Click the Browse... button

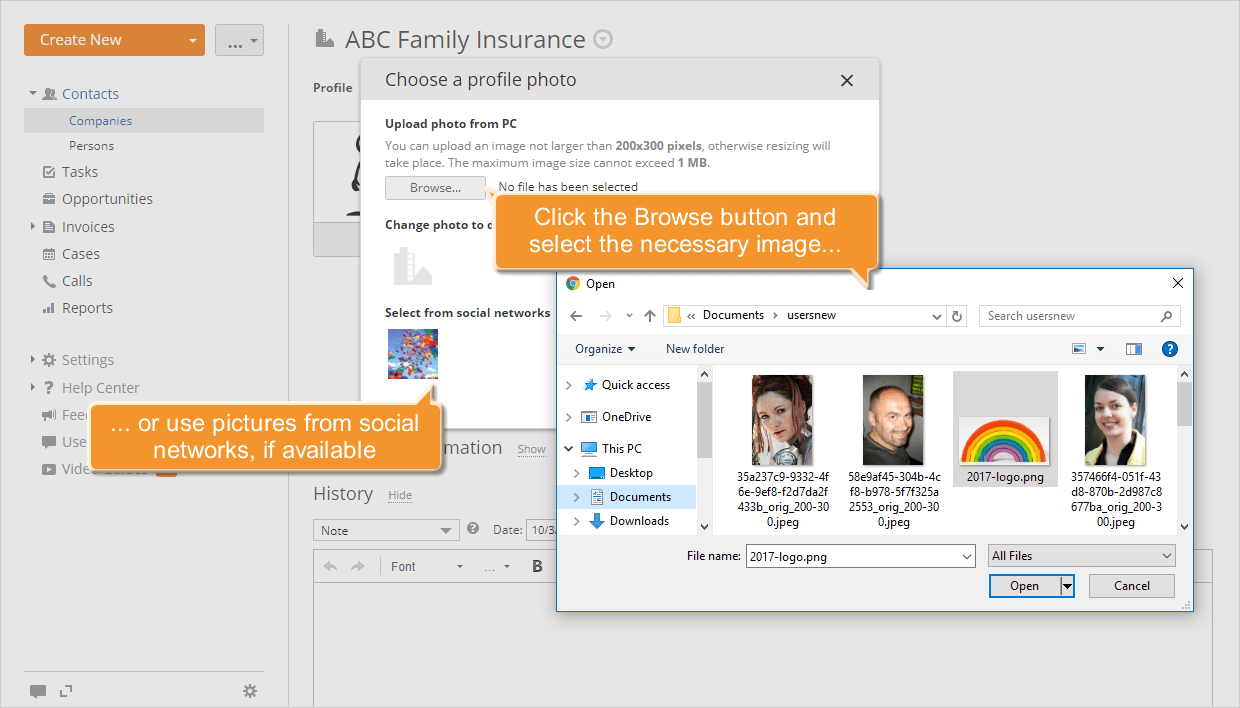tap(435, 188)
